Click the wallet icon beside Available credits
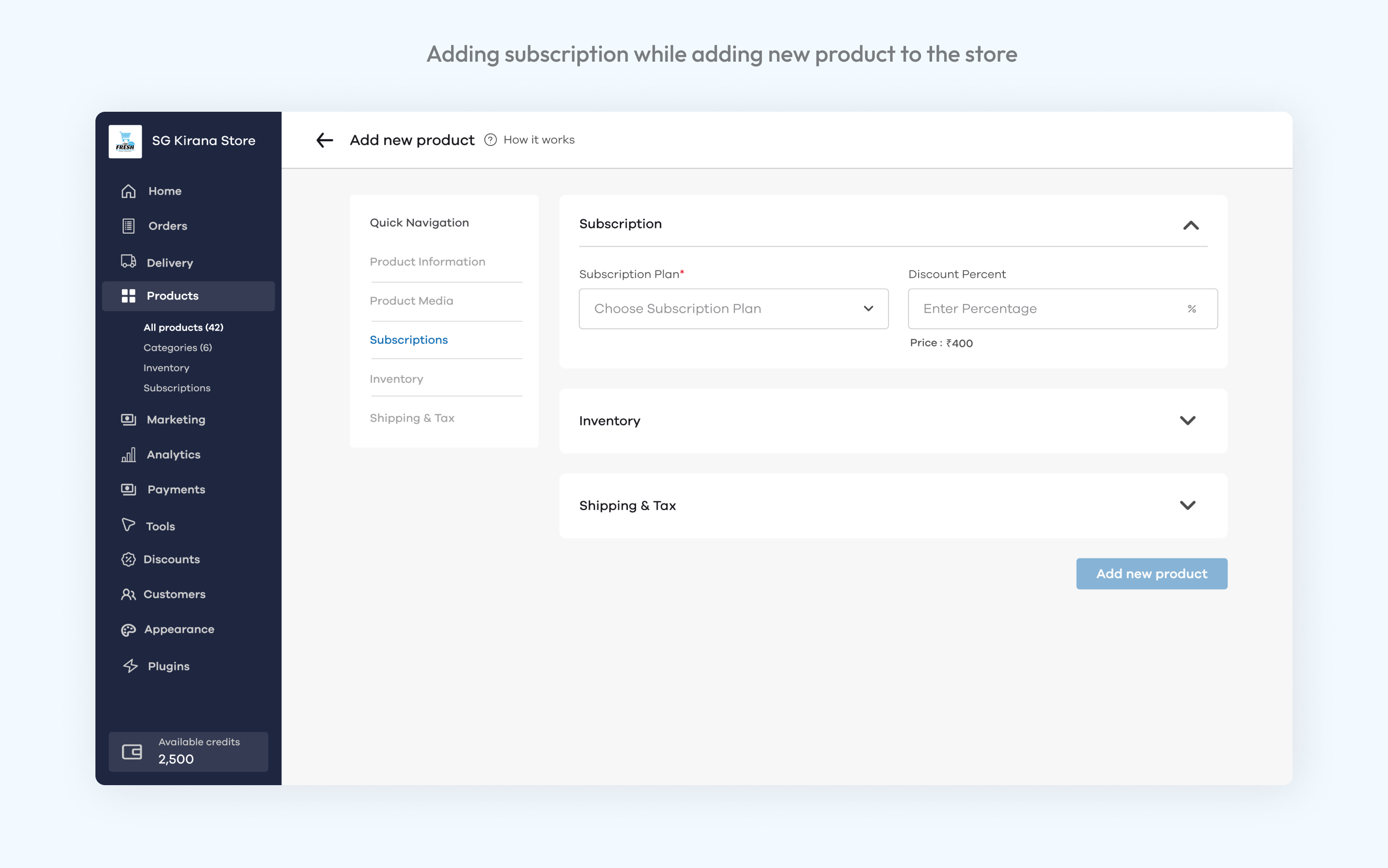Image resolution: width=1388 pixels, height=868 pixels. [x=132, y=752]
